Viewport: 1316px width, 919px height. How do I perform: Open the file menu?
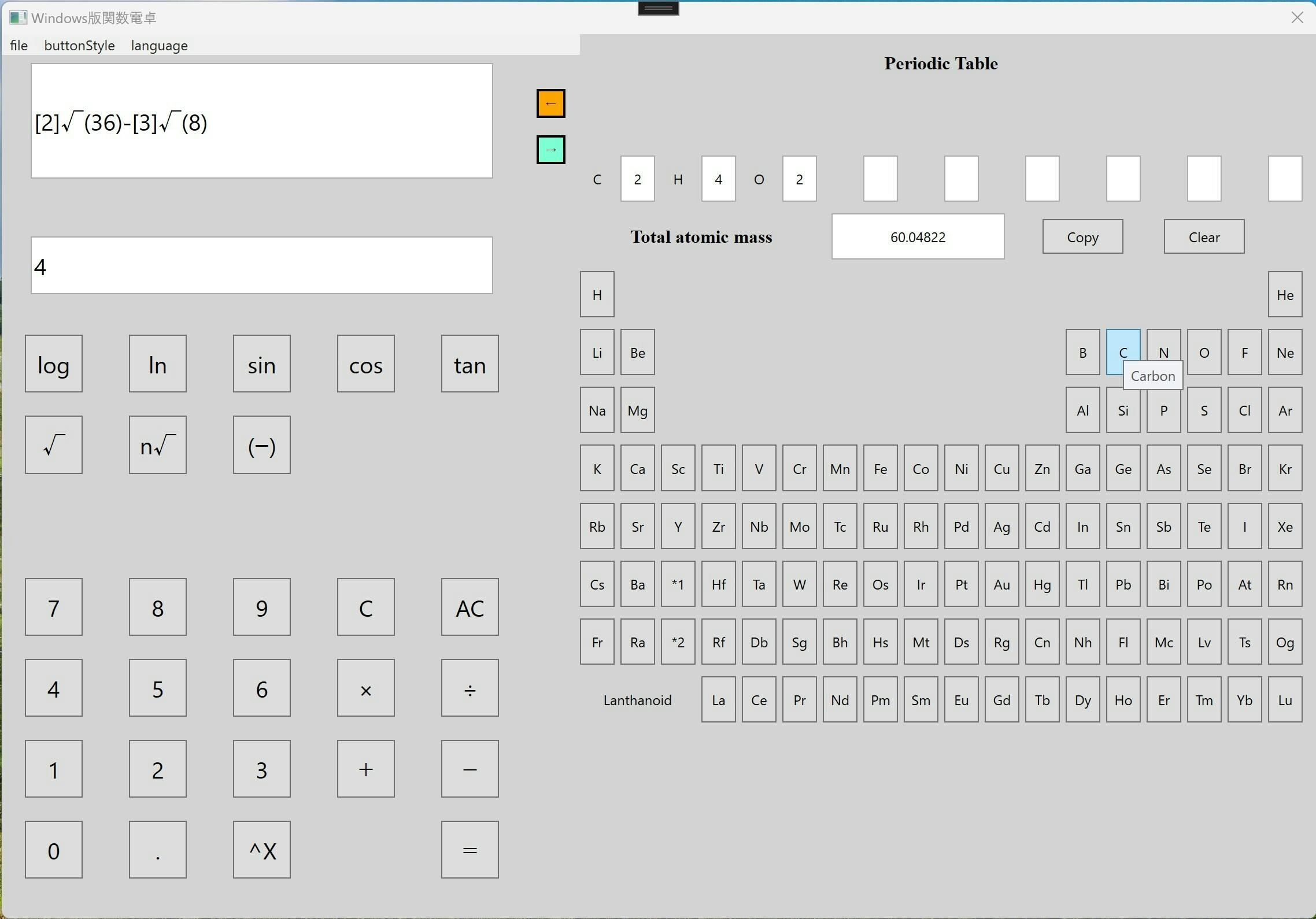pos(19,46)
